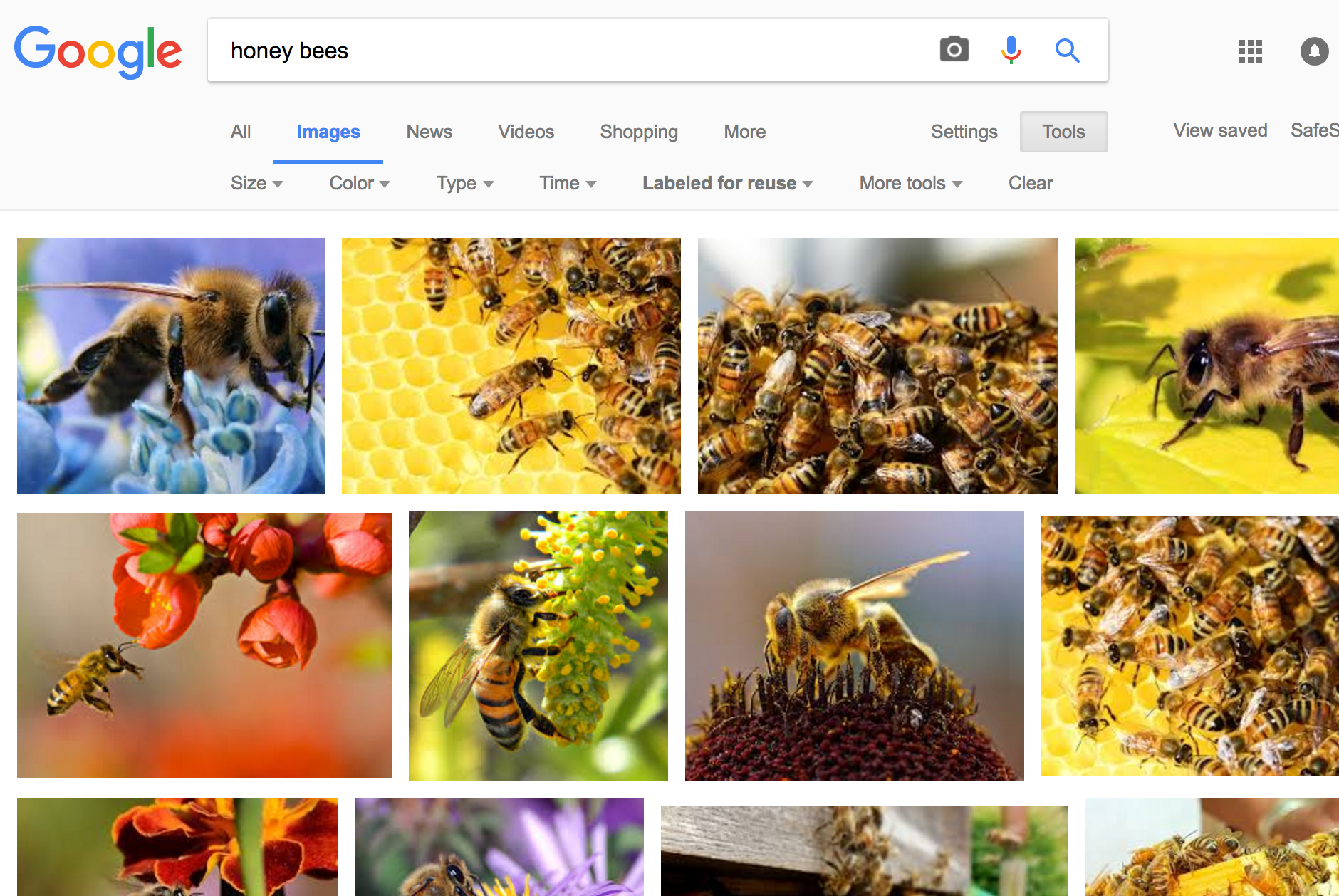Open the More search categories menu

(744, 132)
